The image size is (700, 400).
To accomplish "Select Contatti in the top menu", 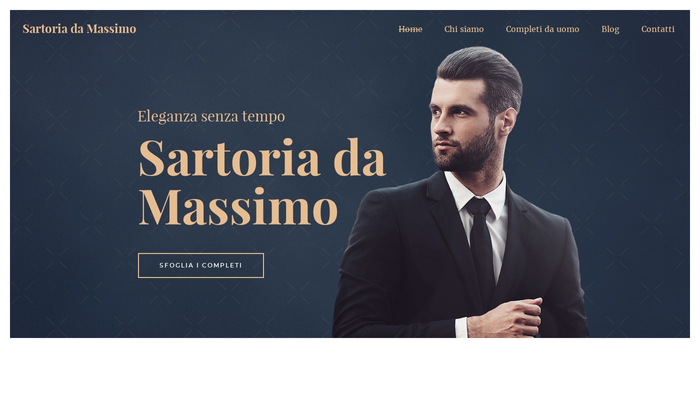I will [x=658, y=29].
